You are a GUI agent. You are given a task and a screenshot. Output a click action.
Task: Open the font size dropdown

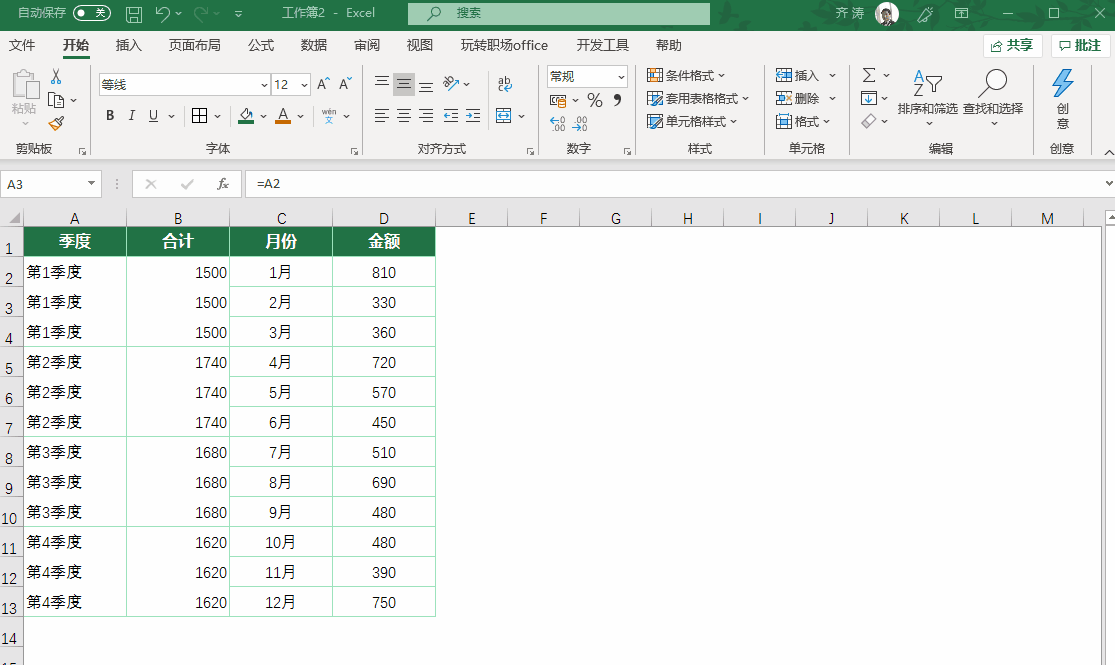pyautogui.click(x=305, y=85)
